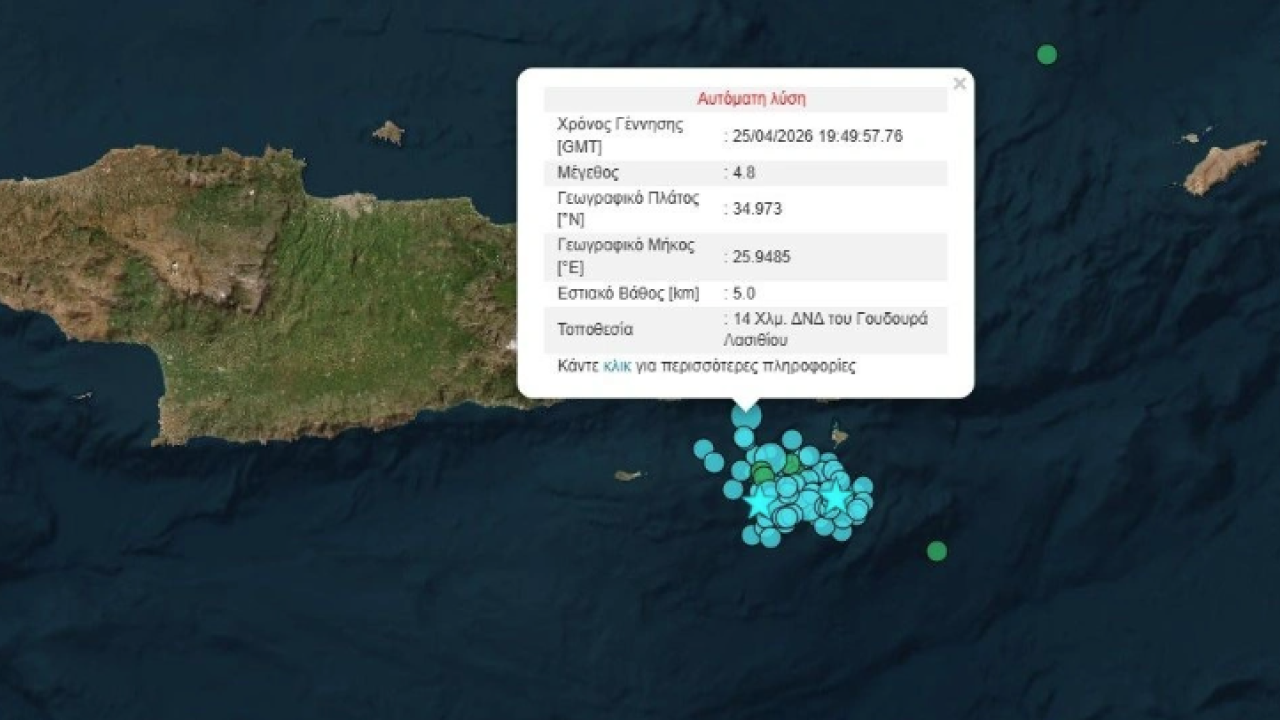Click the latitude value 34.973
Viewport: 1280px width, 720px height.
(x=757, y=209)
